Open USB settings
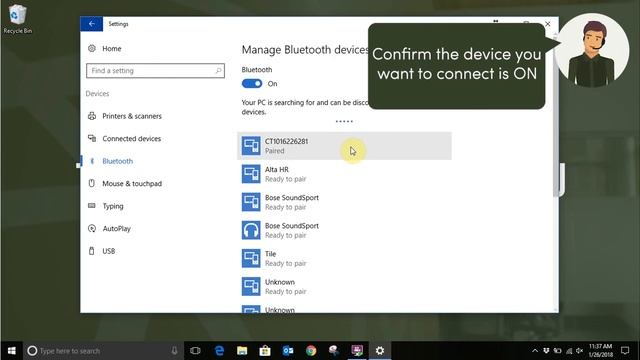Screen dimensions: 640x360 (109, 251)
